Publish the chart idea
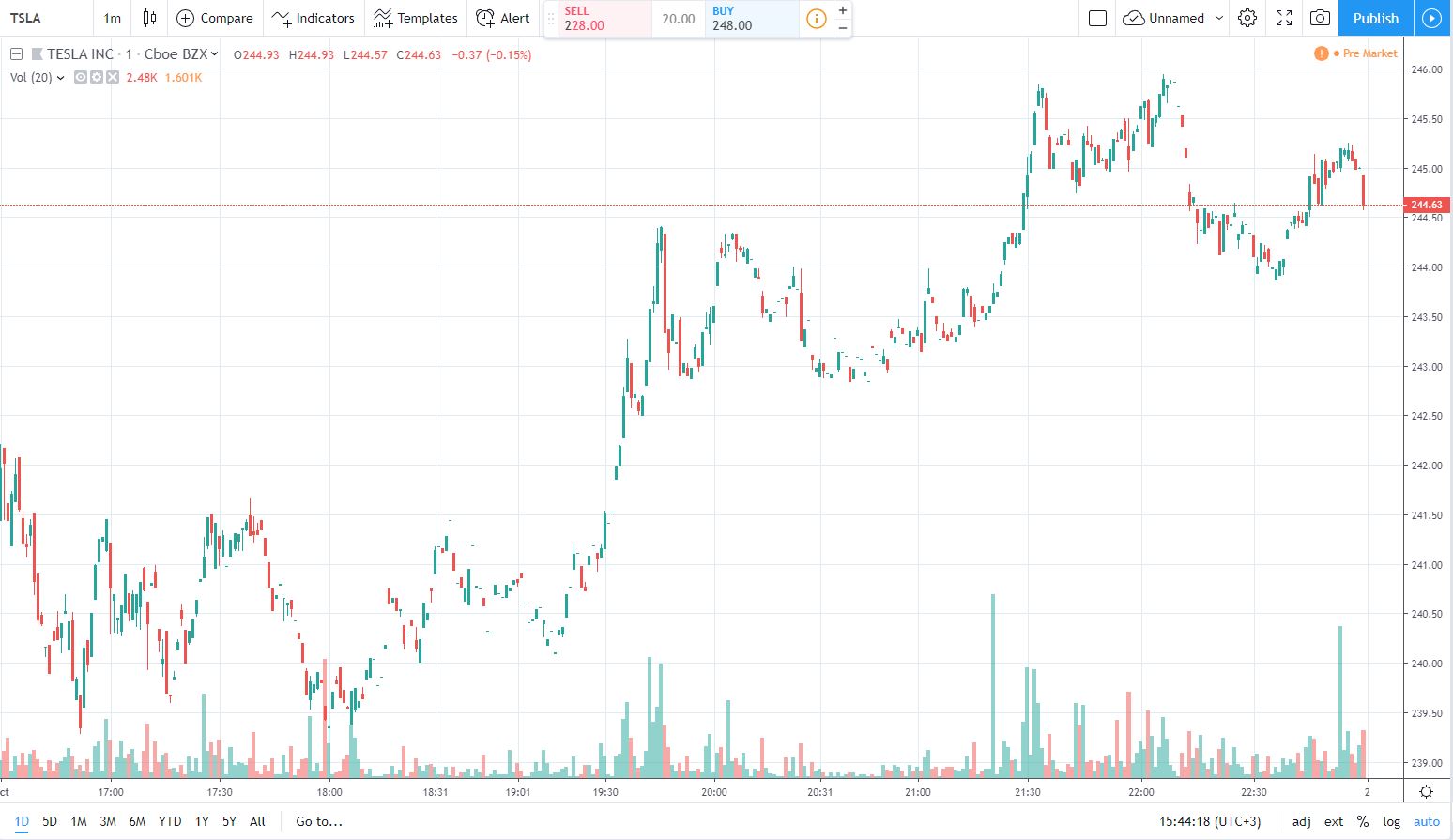Viewport: 1453px width, 840px height. (x=1376, y=18)
